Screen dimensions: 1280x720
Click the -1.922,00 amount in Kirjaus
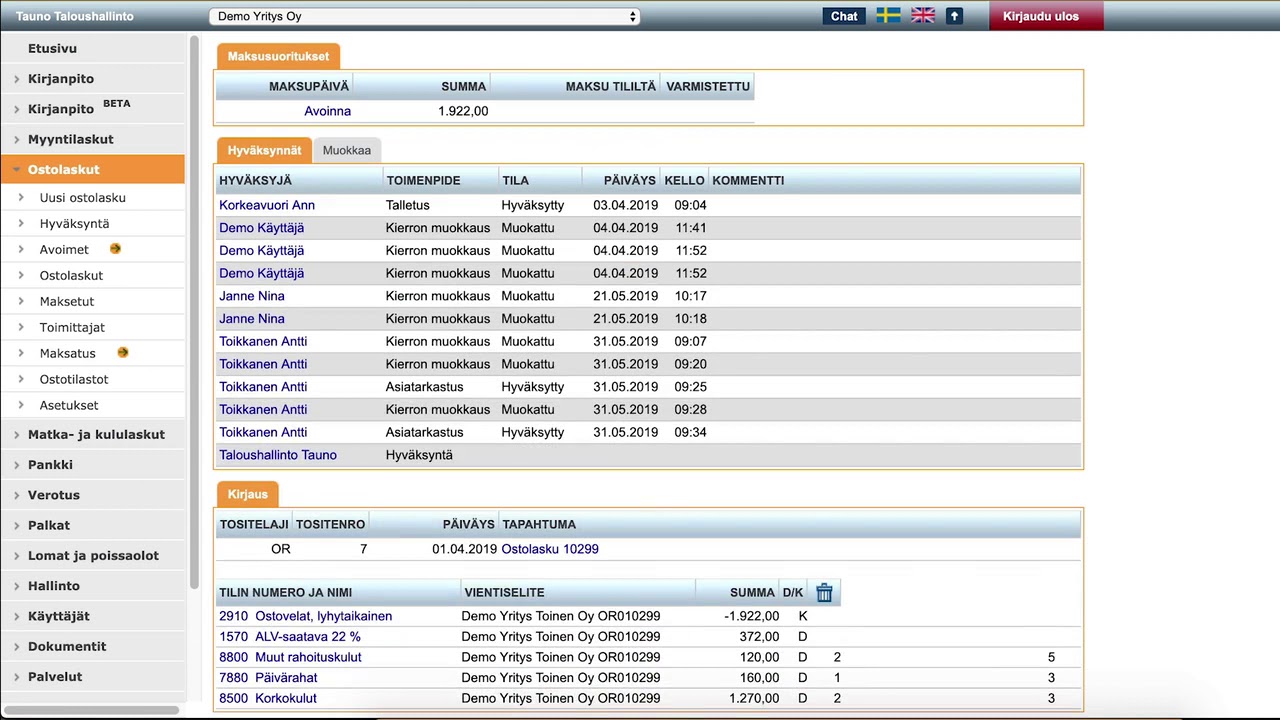(752, 616)
